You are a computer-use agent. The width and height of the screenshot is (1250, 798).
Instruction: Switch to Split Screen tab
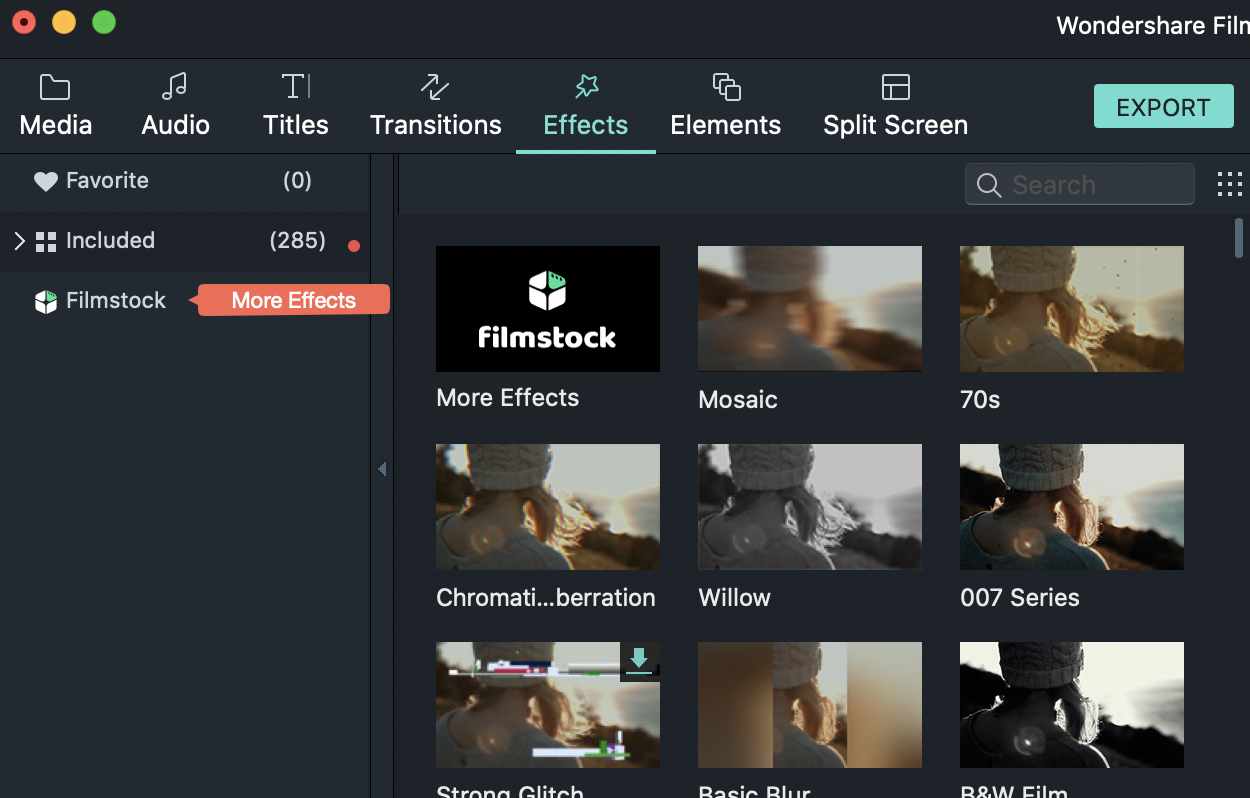point(895,106)
